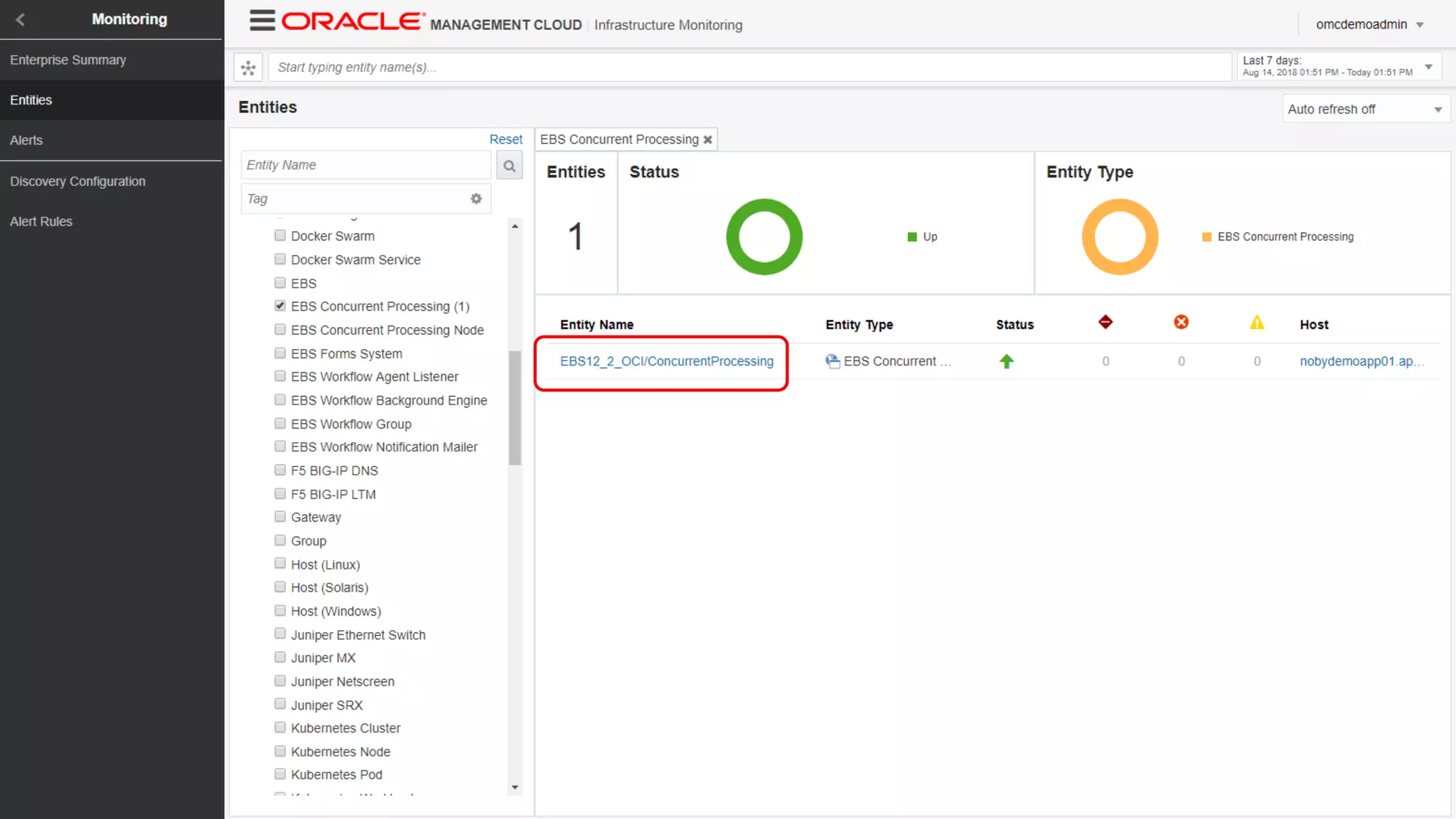The width and height of the screenshot is (1456, 819).
Task: Click filter list scroll up arrow
Action: pos(515,226)
